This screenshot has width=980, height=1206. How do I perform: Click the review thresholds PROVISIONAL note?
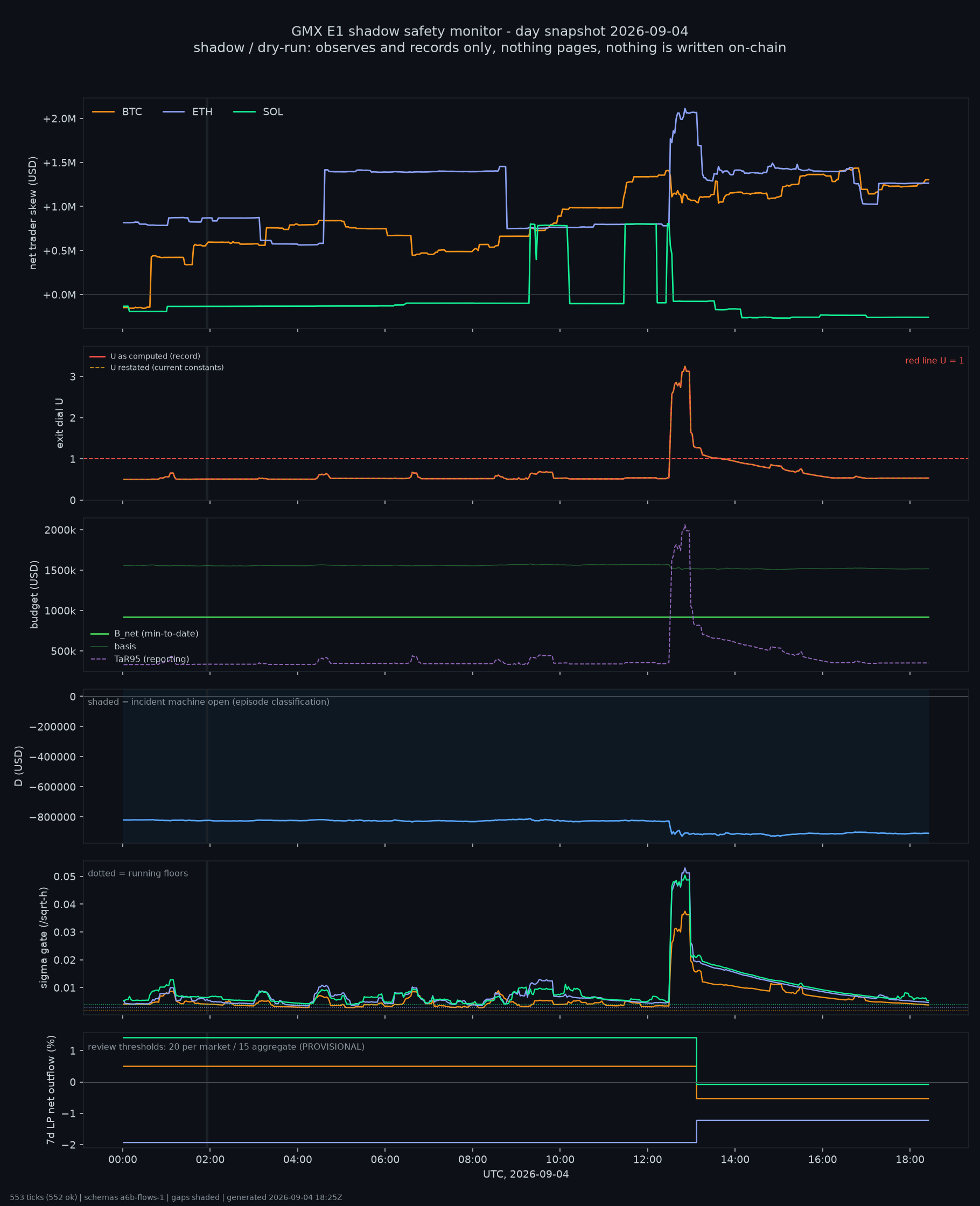226,1047
